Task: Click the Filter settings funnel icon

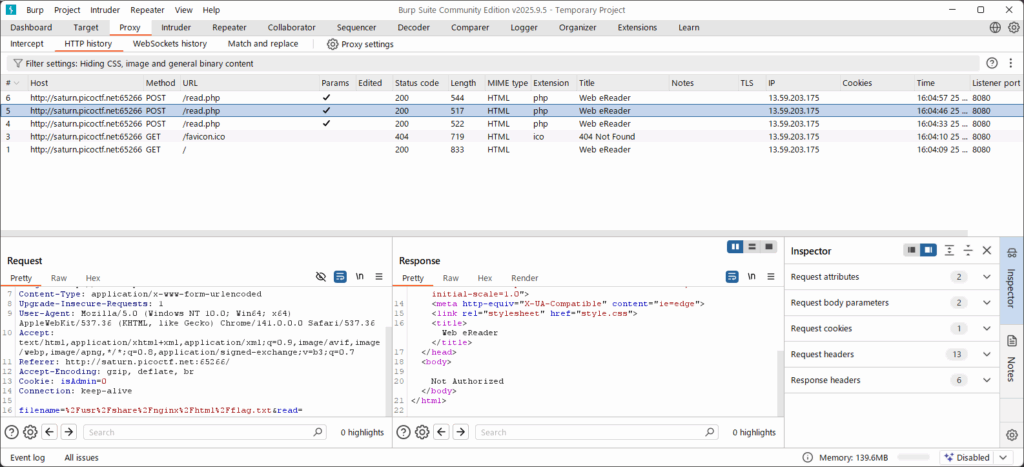Action: tap(17, 63)
